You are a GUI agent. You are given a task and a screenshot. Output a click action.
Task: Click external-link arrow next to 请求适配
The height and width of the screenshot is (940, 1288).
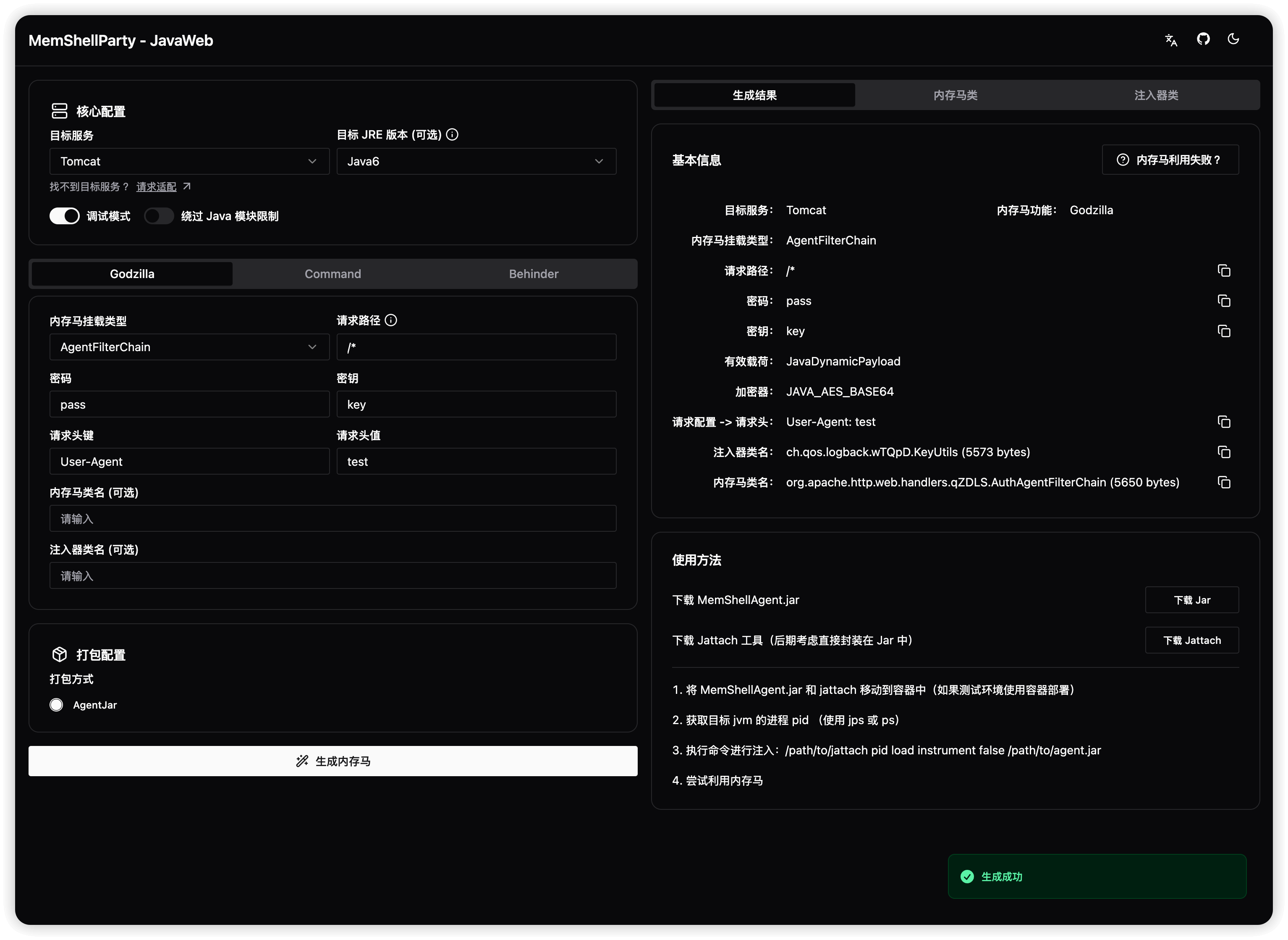(186, 186)
